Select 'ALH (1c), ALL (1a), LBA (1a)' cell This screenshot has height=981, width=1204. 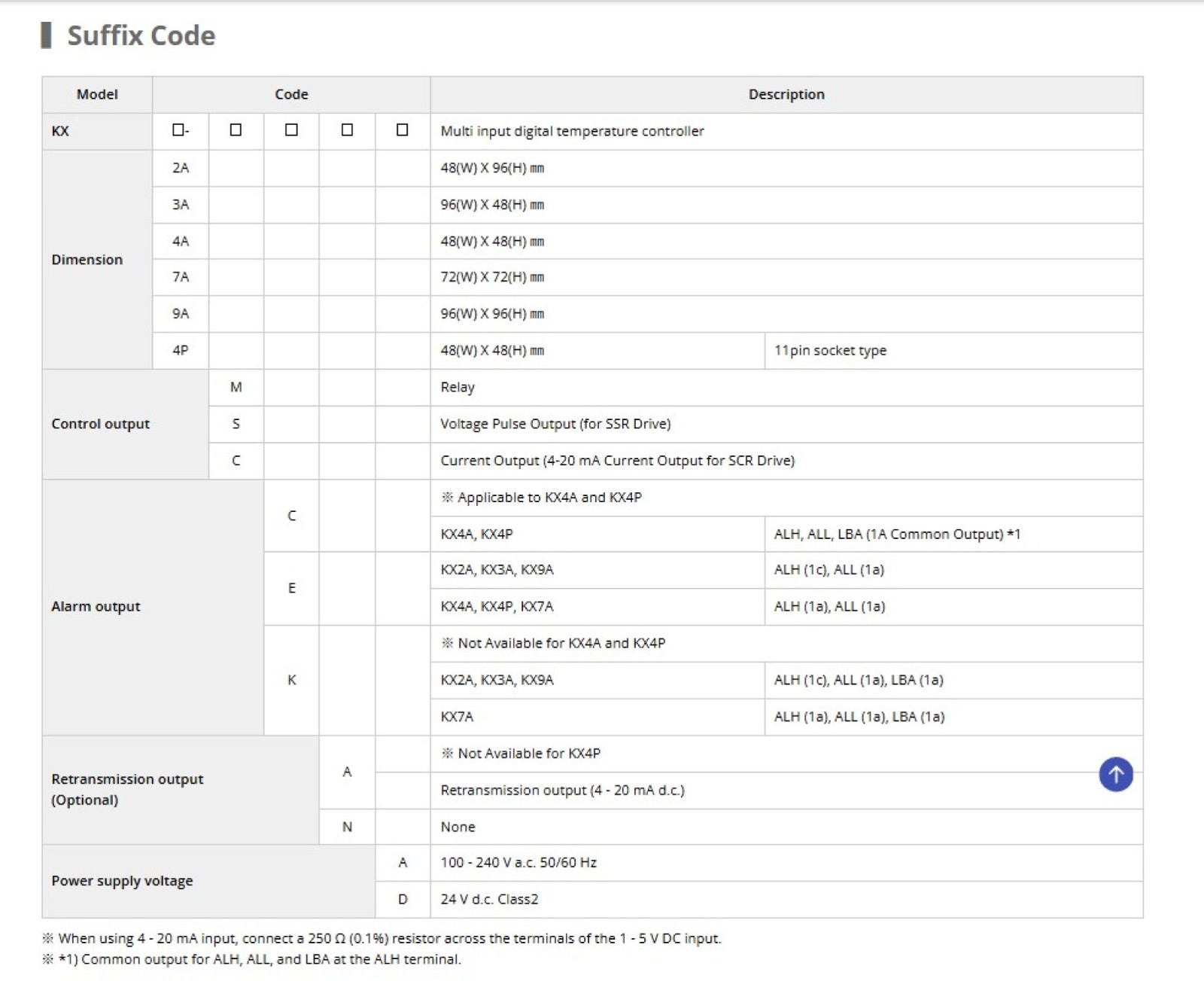coord(953,680)
